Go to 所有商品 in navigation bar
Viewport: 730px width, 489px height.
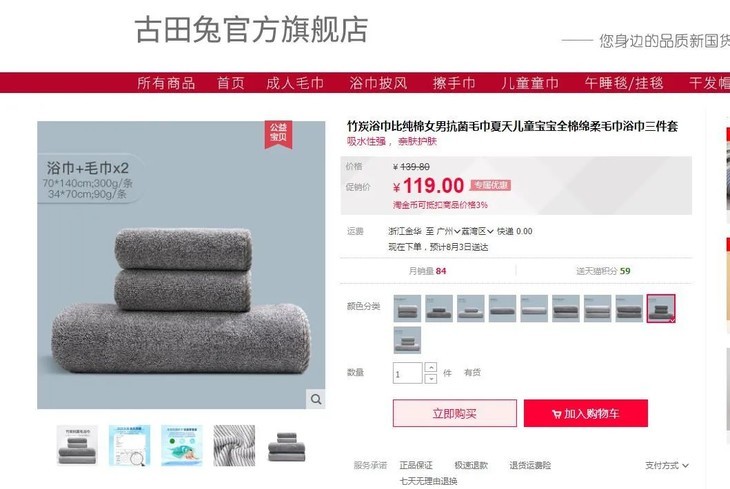(x=166, y=83)
